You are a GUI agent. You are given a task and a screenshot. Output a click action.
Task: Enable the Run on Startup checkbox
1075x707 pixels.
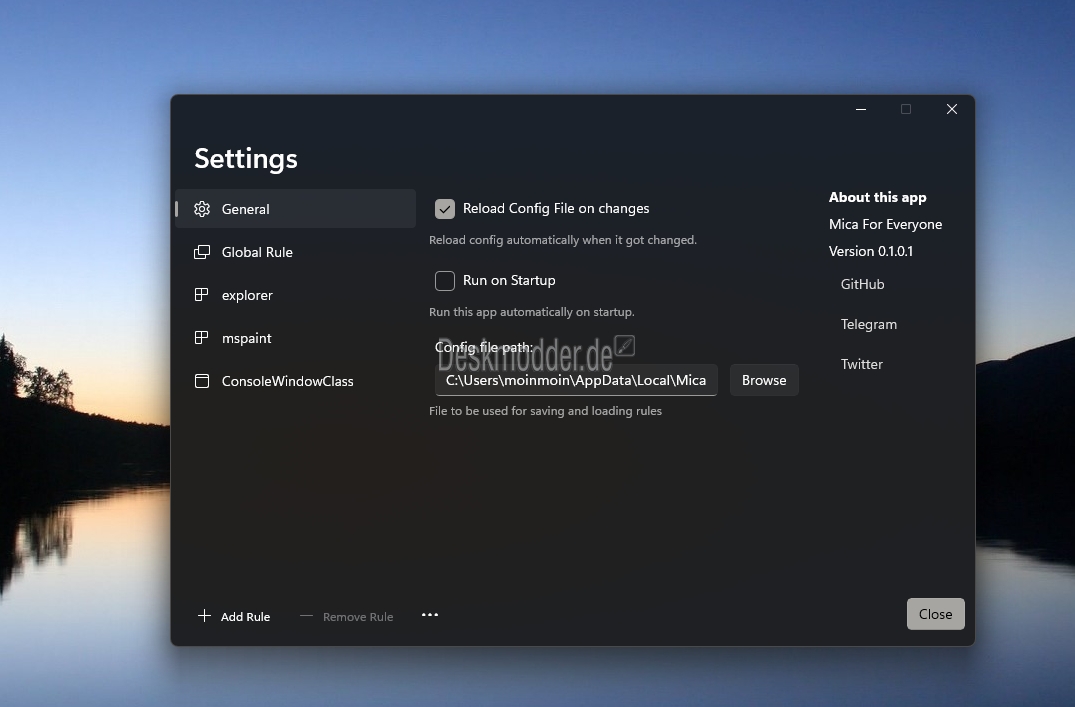(445, 281)
